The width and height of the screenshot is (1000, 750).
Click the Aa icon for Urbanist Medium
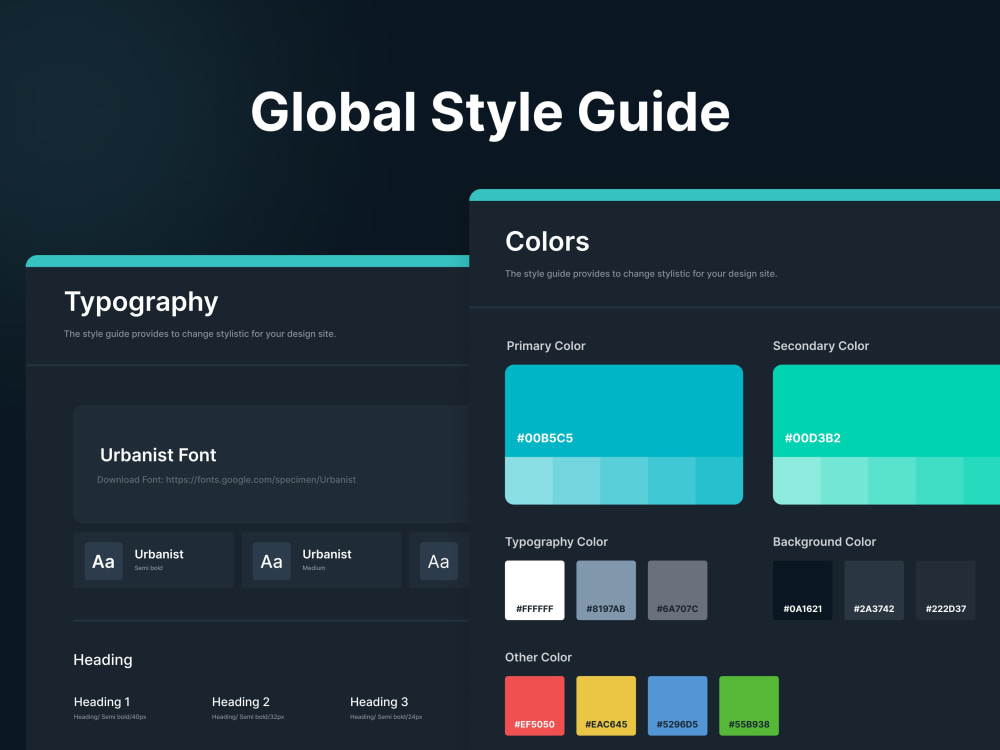(271, 561)
